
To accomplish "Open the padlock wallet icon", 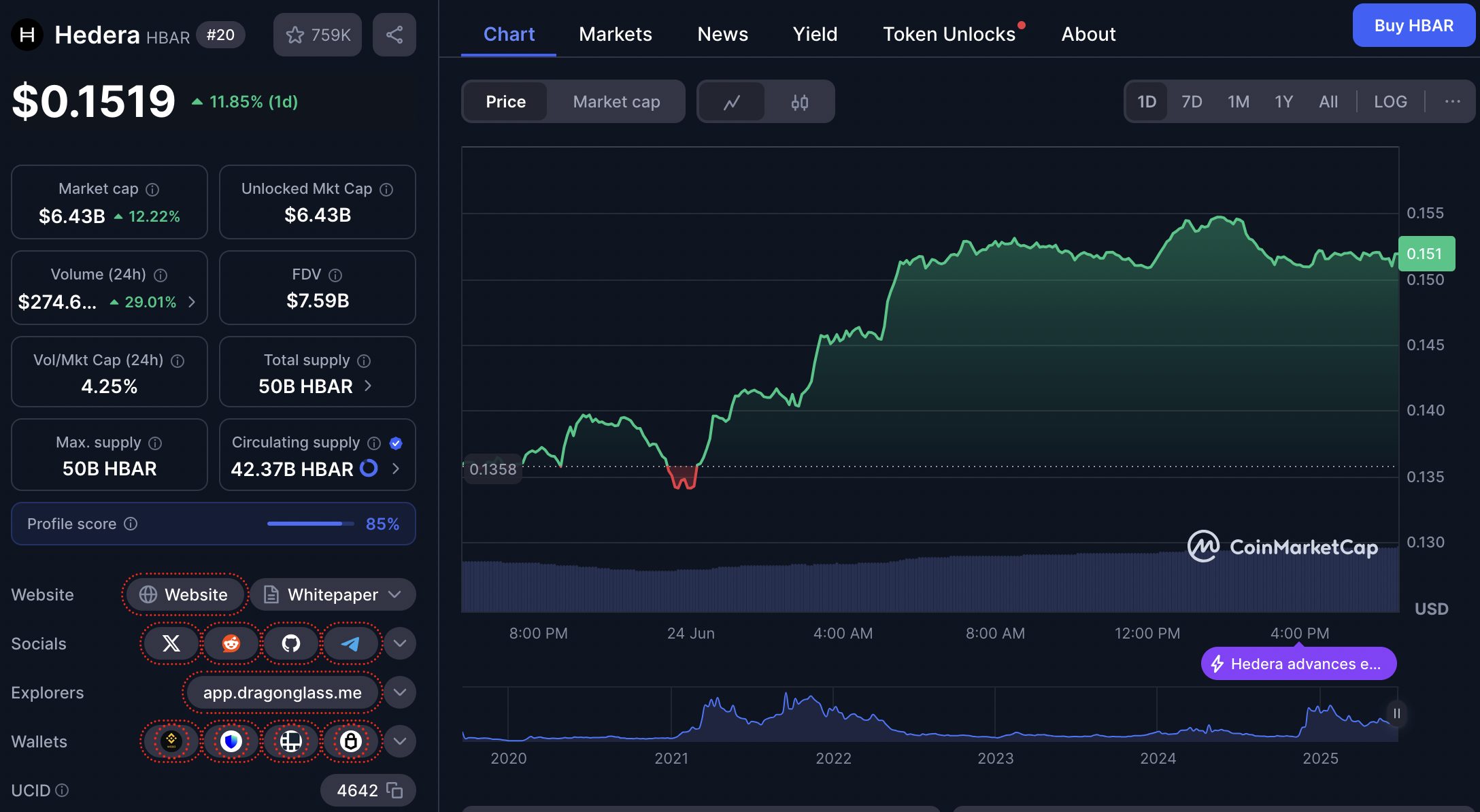I will coord(351,741).
